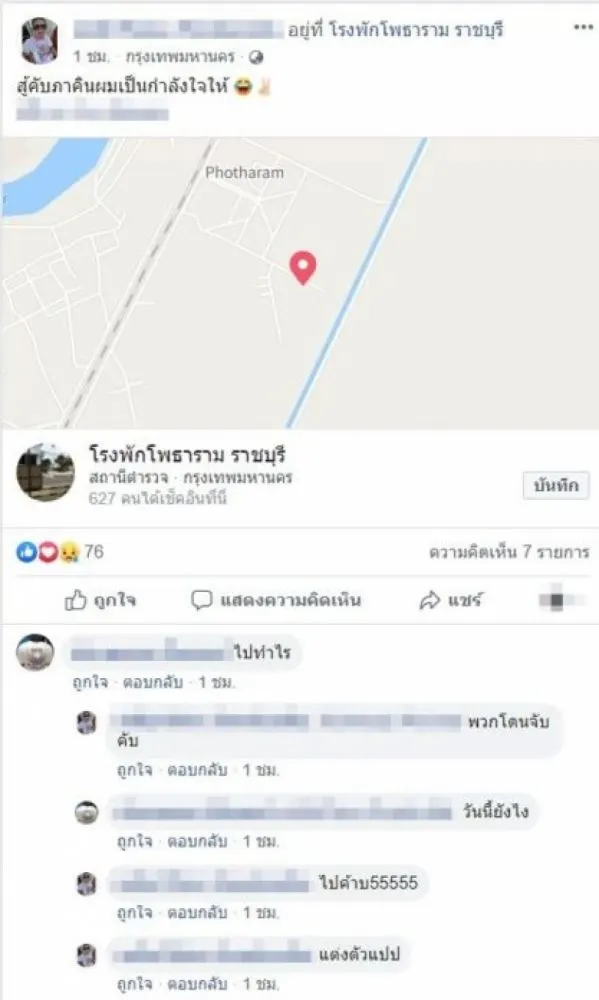This screenshot has height=1000, width=599.
Task: Click ถูกใจ under the ไปทำไร comment
Action: coord(90,682)
